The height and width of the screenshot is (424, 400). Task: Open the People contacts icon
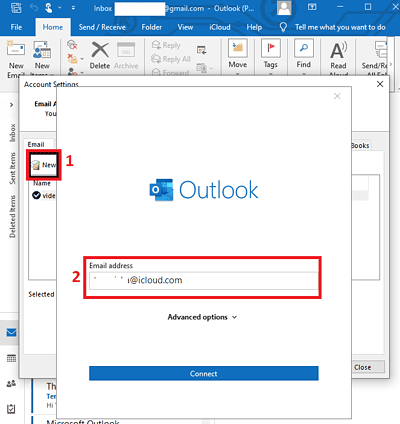click(x=11, y=384)
